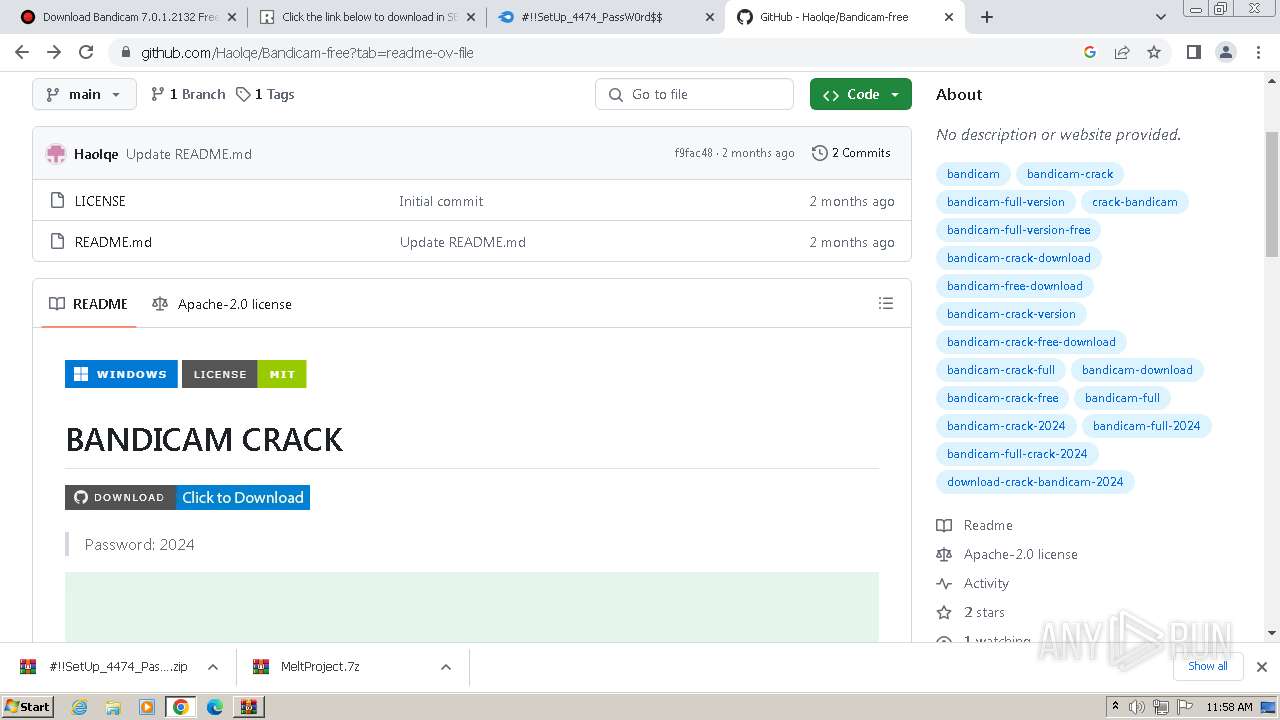The image size is (1280, 720).
Task: Open the browser side panel icon
Action: (x=1193, y=52)
